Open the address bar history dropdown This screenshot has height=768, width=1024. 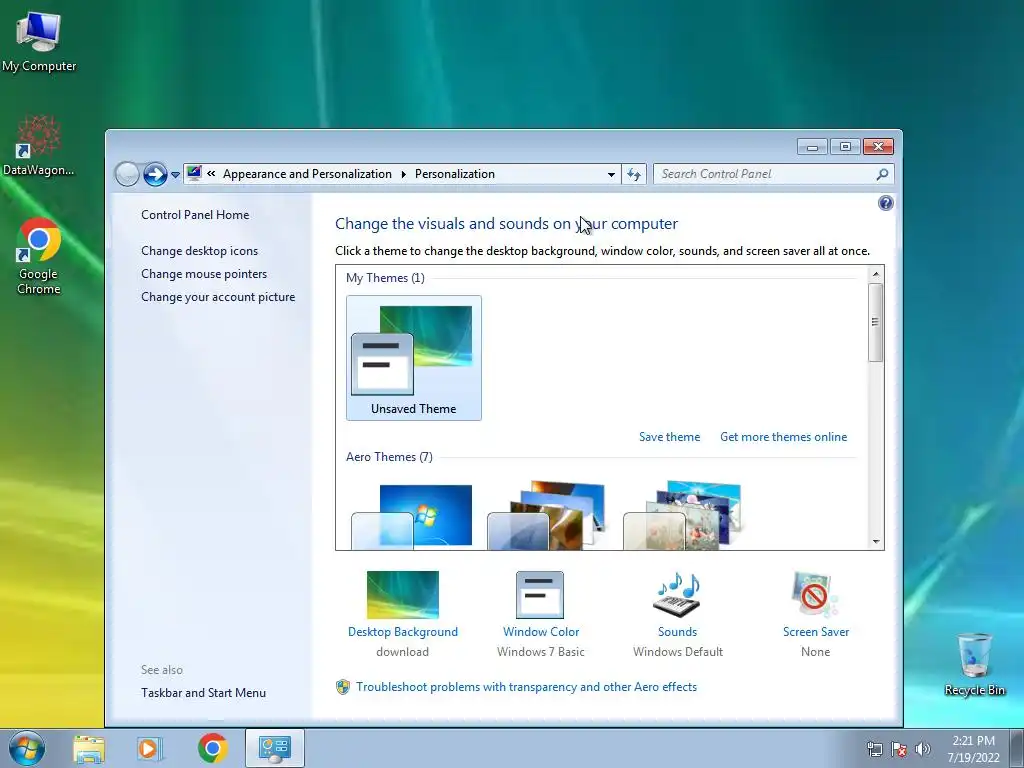click(611, 174)
